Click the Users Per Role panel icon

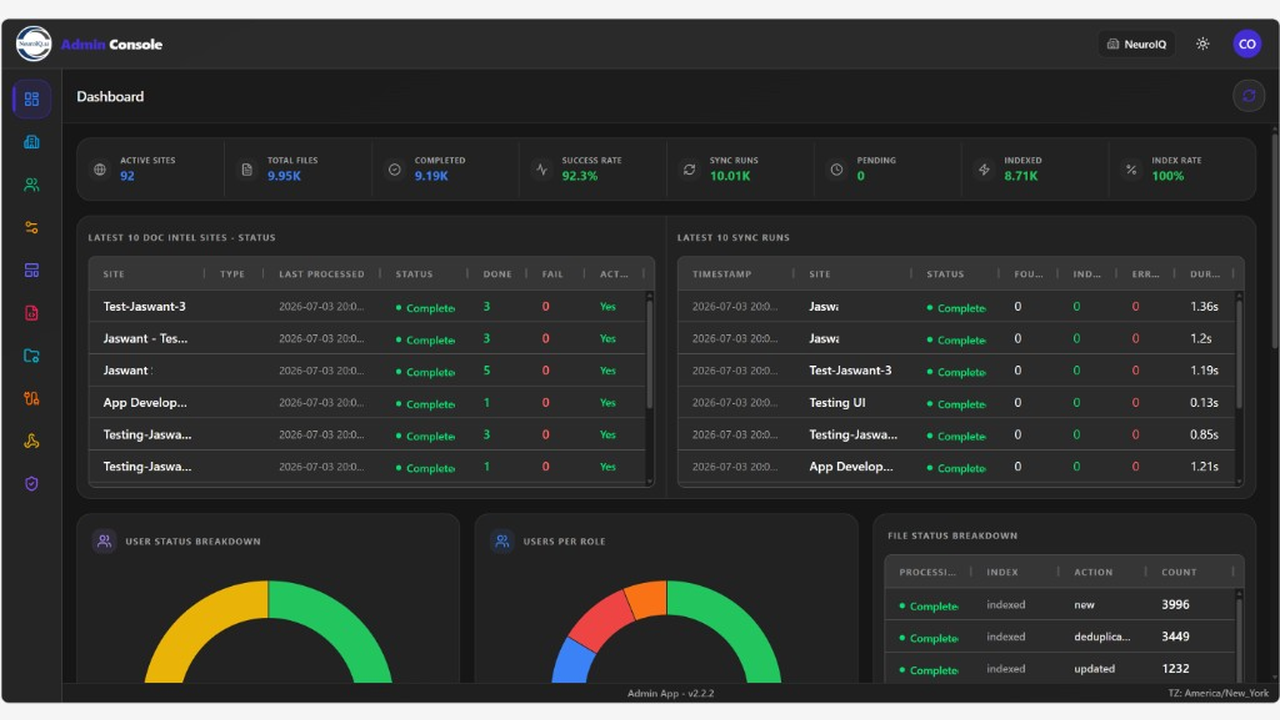click(x=502, y=541)
